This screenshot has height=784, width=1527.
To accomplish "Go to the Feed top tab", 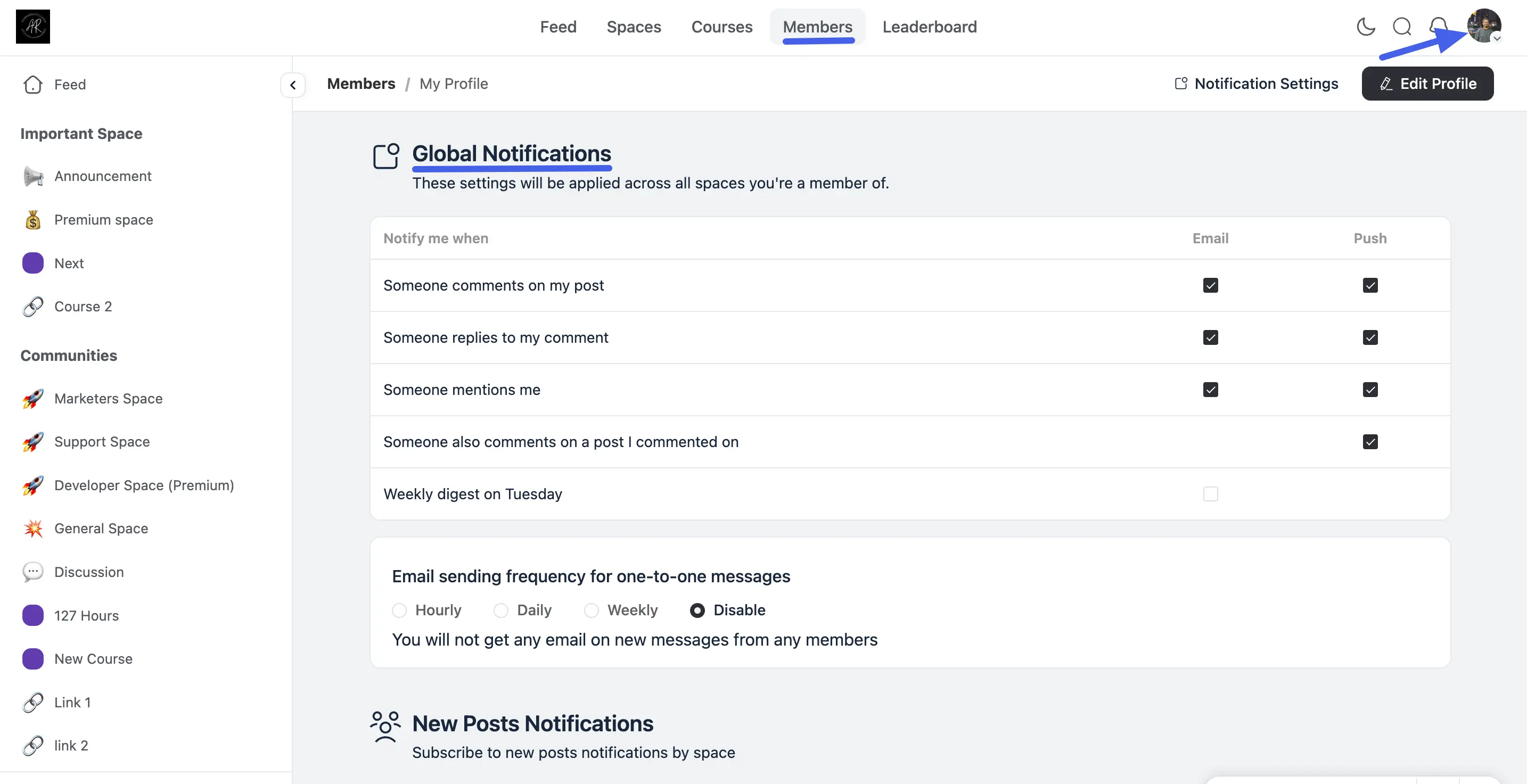I will 558,27.
